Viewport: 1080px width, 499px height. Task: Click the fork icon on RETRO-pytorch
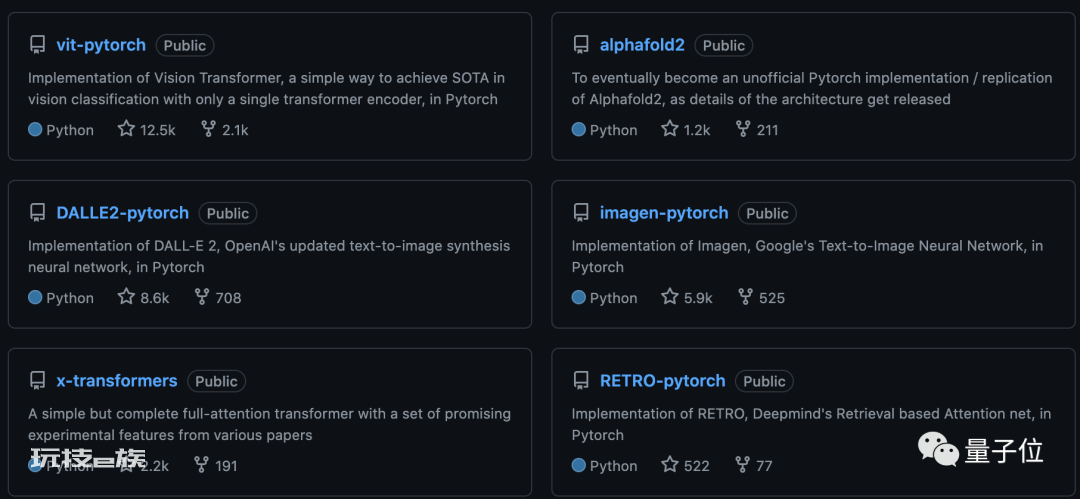[x=741, y=465]
